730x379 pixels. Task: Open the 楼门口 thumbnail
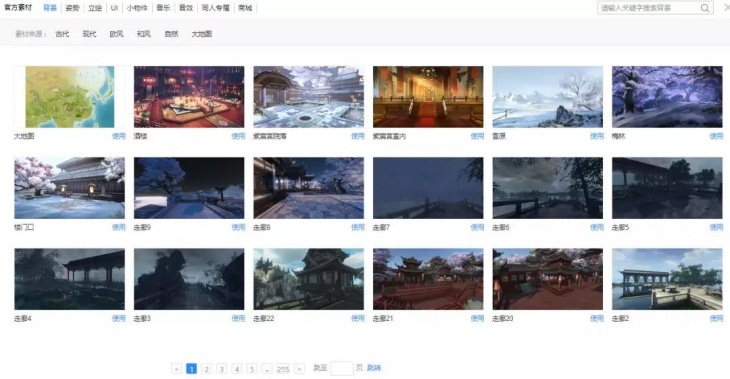(69, 188)
